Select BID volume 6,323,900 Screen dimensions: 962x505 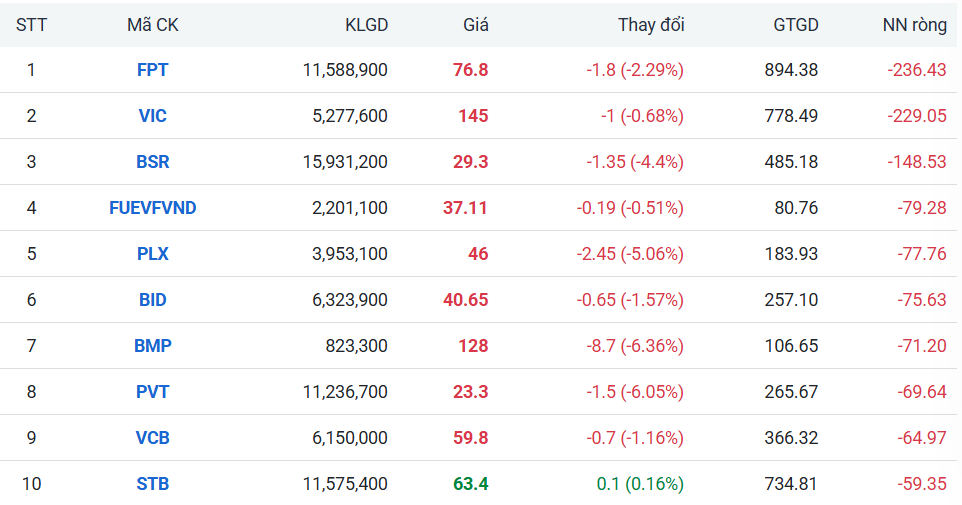[x=350, y=300]
